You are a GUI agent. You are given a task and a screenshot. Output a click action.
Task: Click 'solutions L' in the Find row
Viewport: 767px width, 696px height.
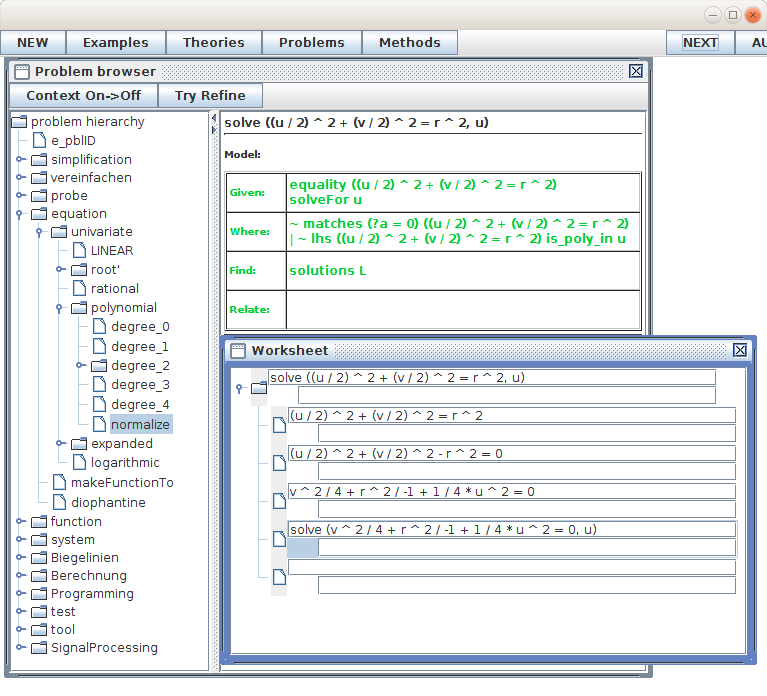[x=328, y=270]
